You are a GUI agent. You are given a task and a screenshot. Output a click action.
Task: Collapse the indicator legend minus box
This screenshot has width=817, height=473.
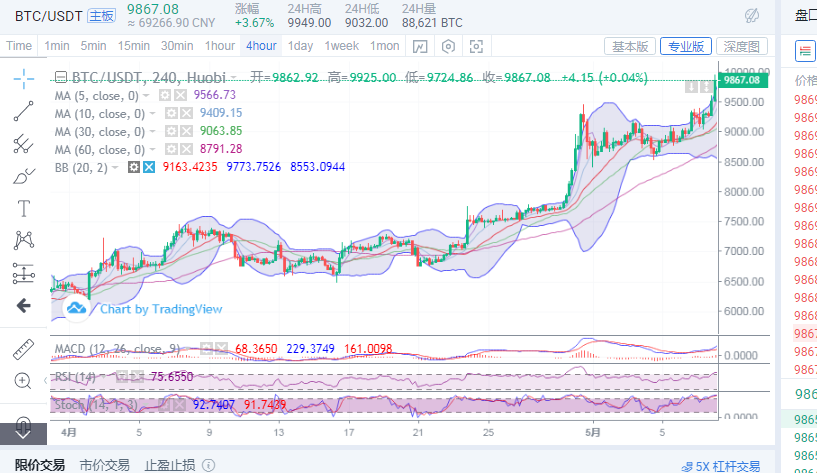60,78
